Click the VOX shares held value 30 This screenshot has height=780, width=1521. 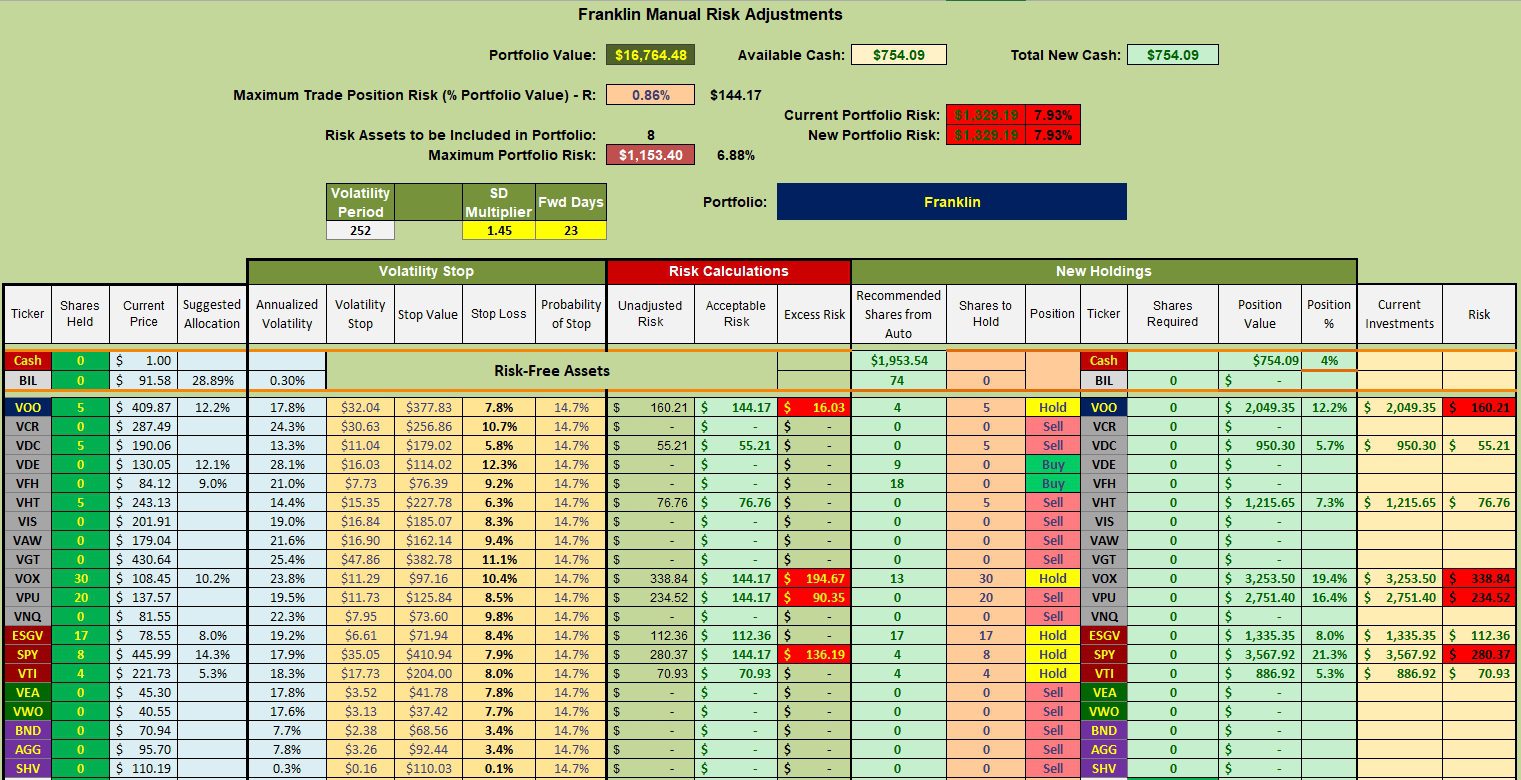coord(80,579)
